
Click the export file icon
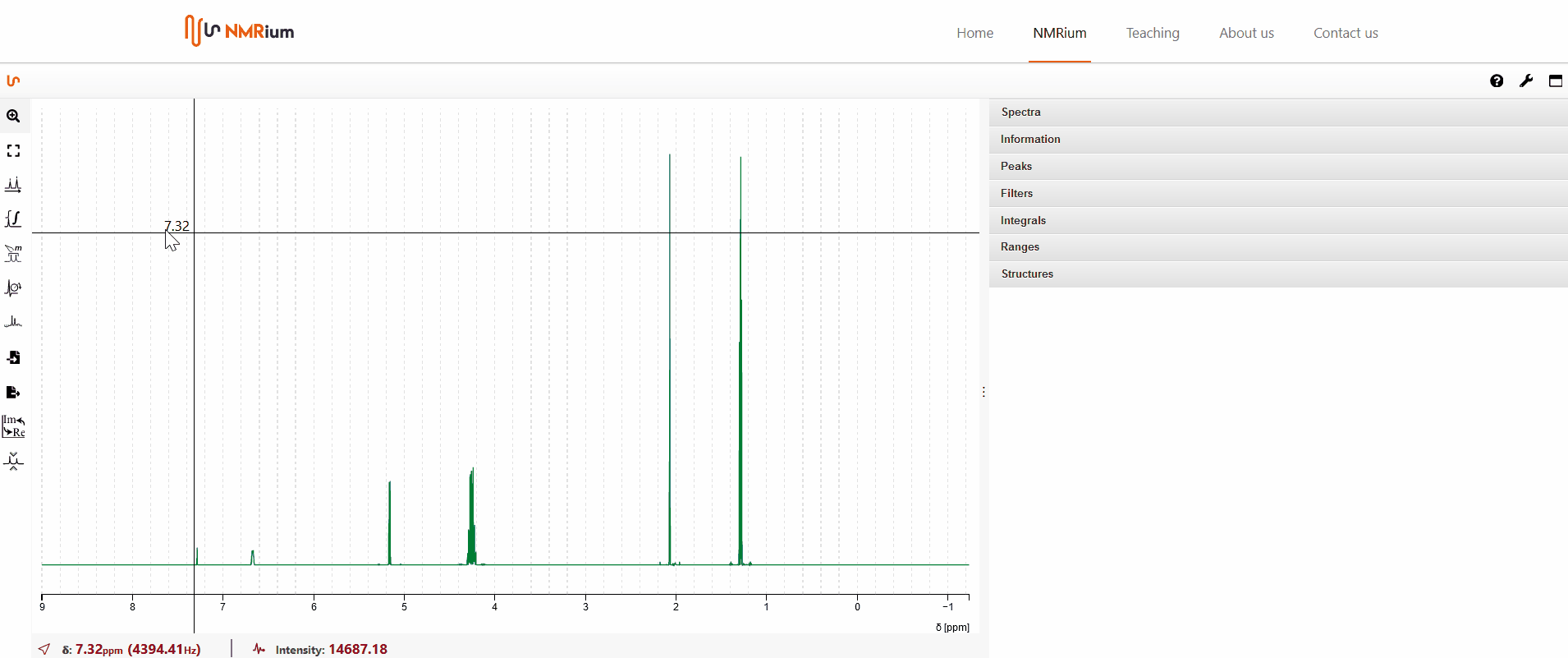tap(13, 393)
